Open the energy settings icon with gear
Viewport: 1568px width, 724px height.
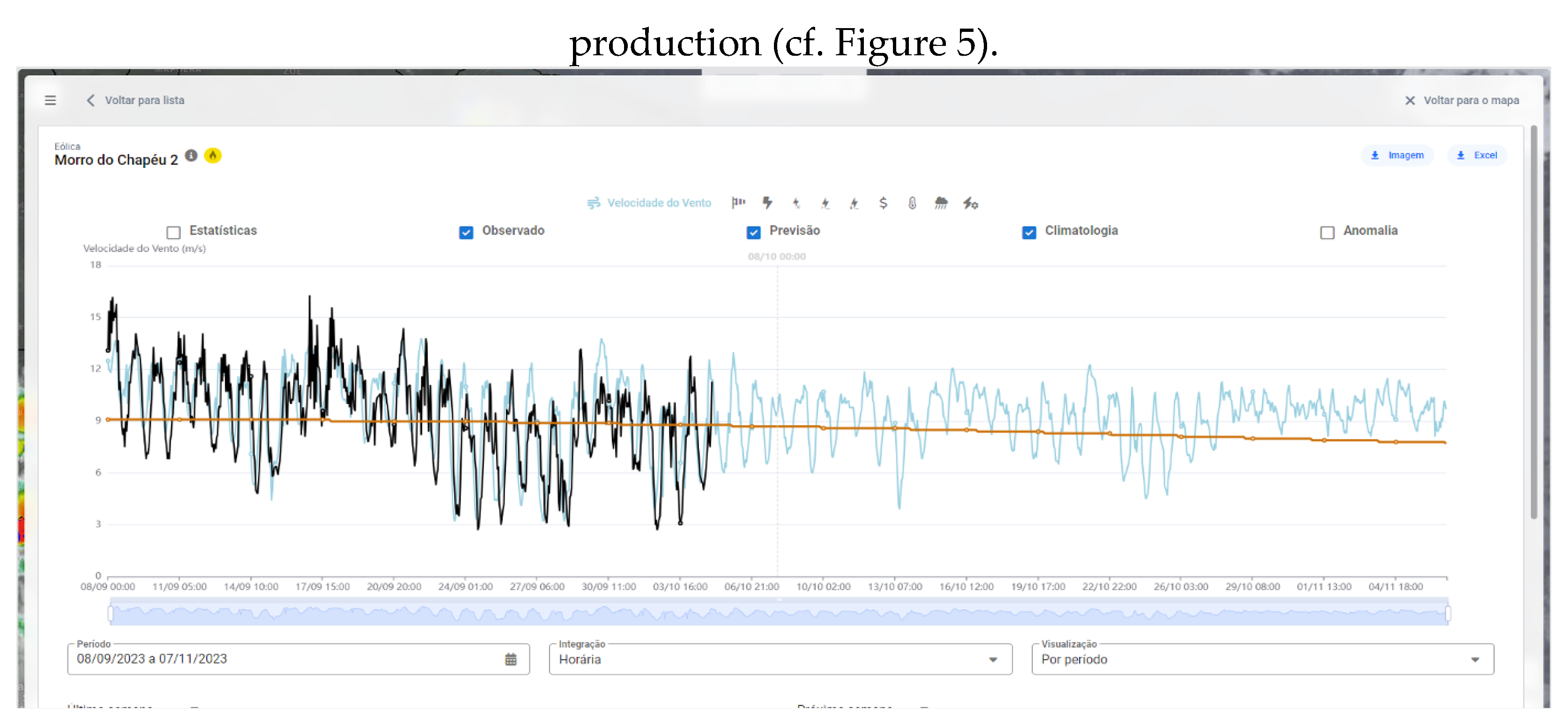click(x=970, y=203)
